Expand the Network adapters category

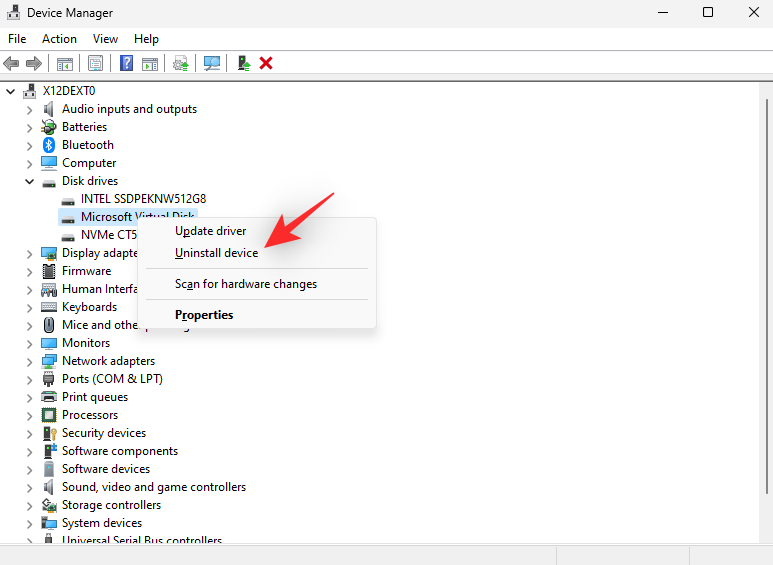(30, 362)
